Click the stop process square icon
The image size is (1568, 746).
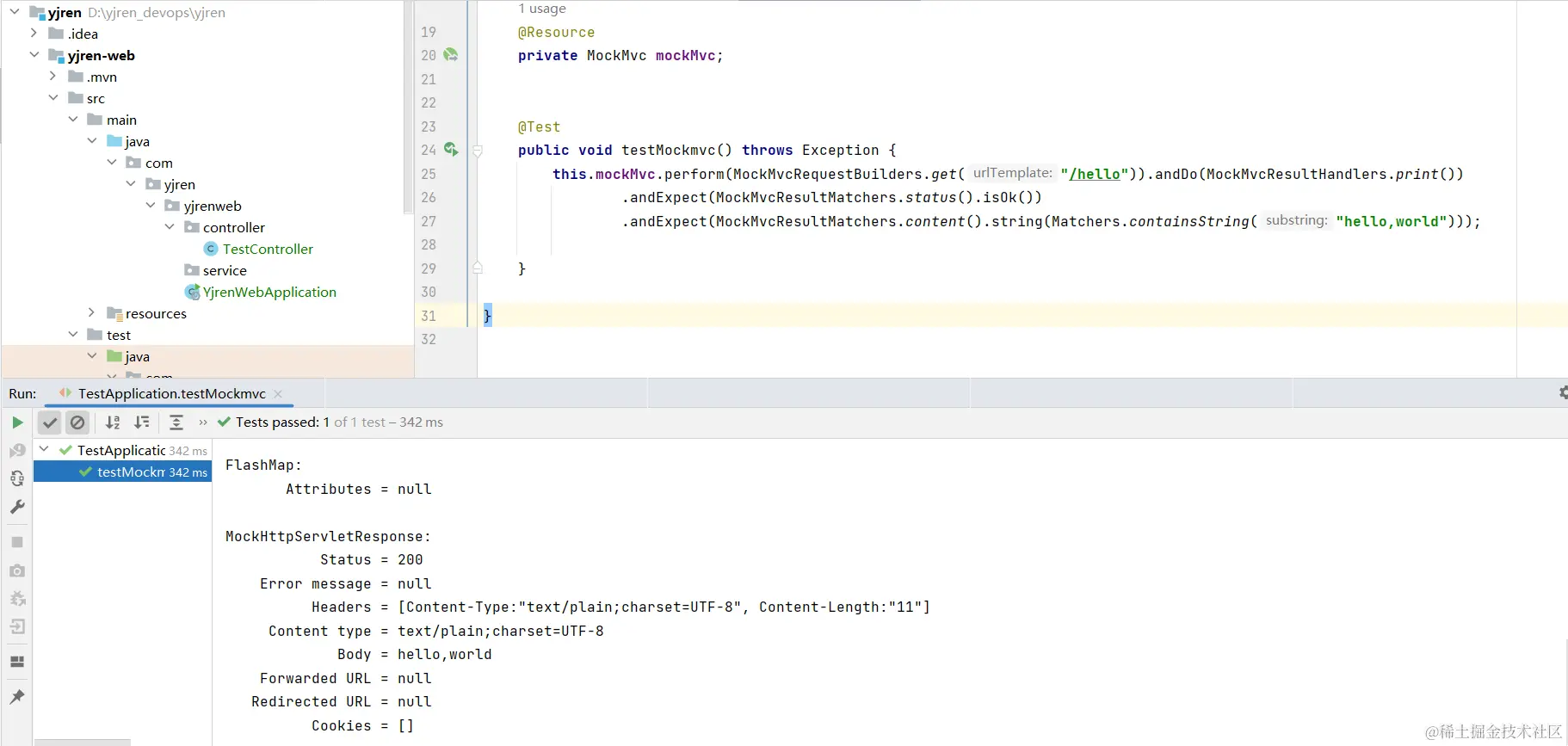(17, 542)
